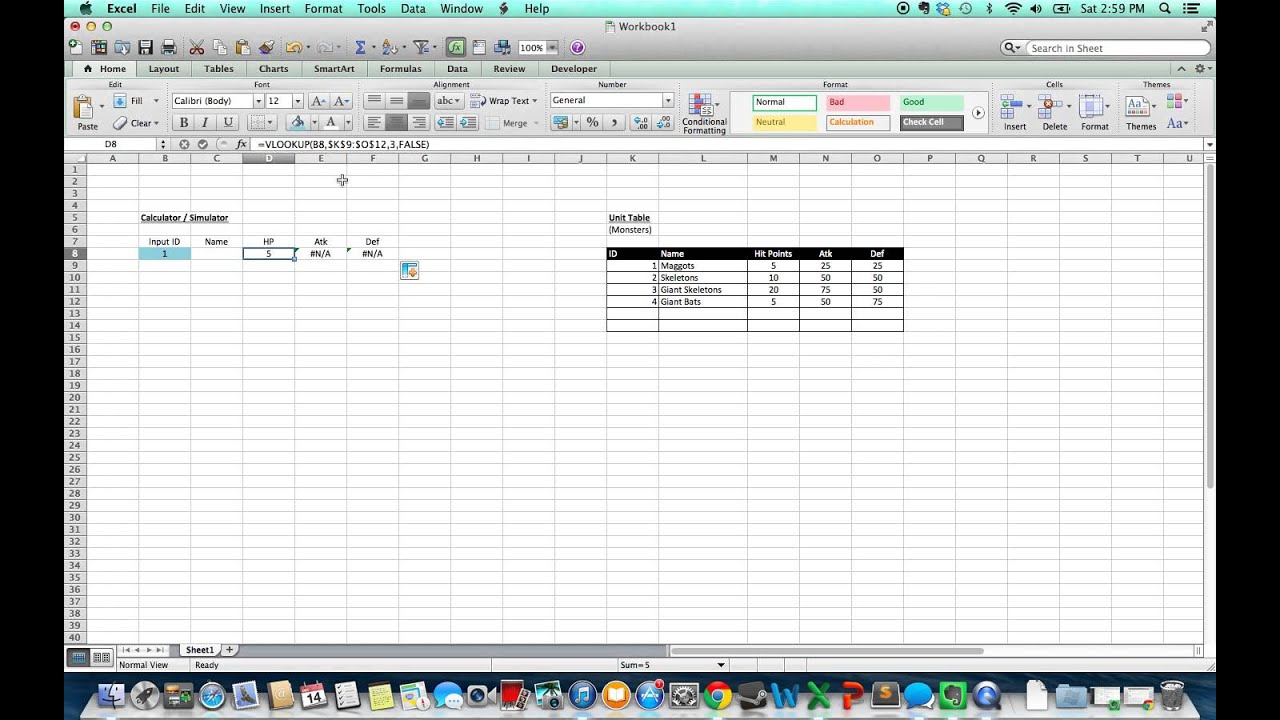Screen dimensions: 1280x720
Task: Open the borders dropdown arrow
Action: 272,123
